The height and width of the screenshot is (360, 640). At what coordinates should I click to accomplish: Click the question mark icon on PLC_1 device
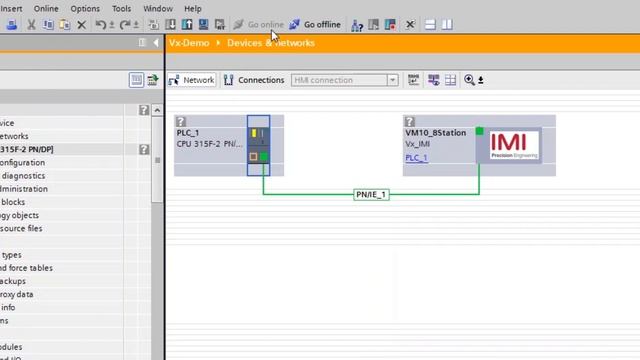(x=181, y=121)
